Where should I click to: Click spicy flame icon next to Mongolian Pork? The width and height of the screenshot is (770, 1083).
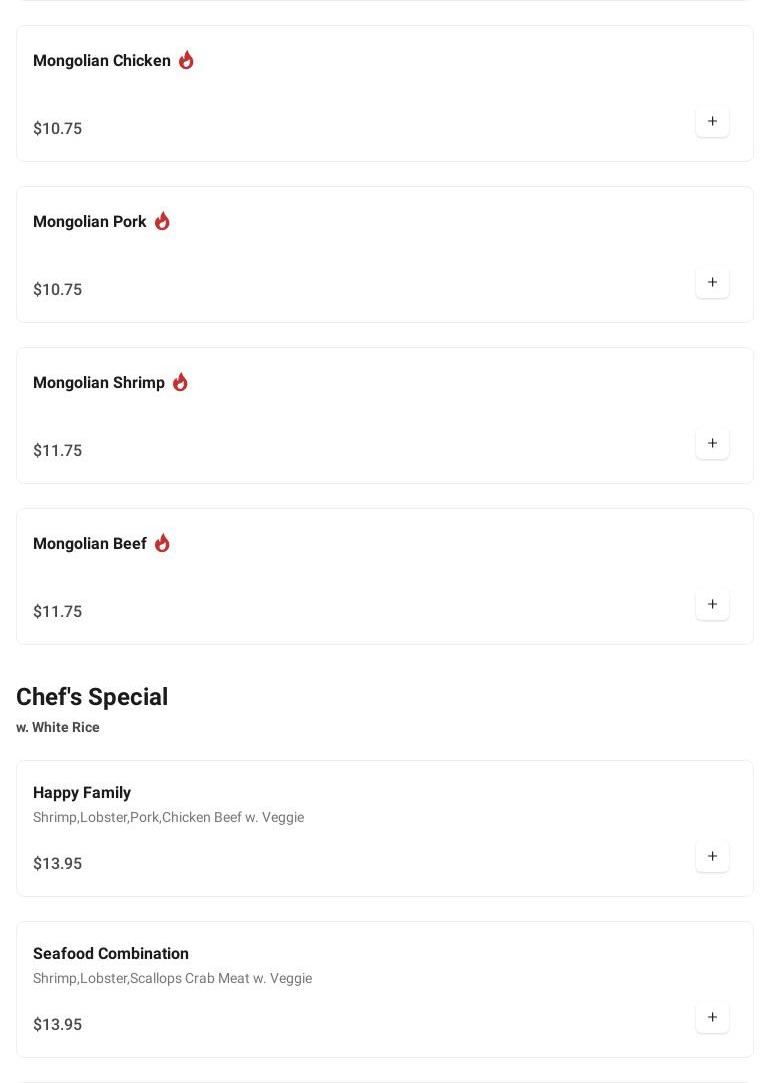point(162,221)
